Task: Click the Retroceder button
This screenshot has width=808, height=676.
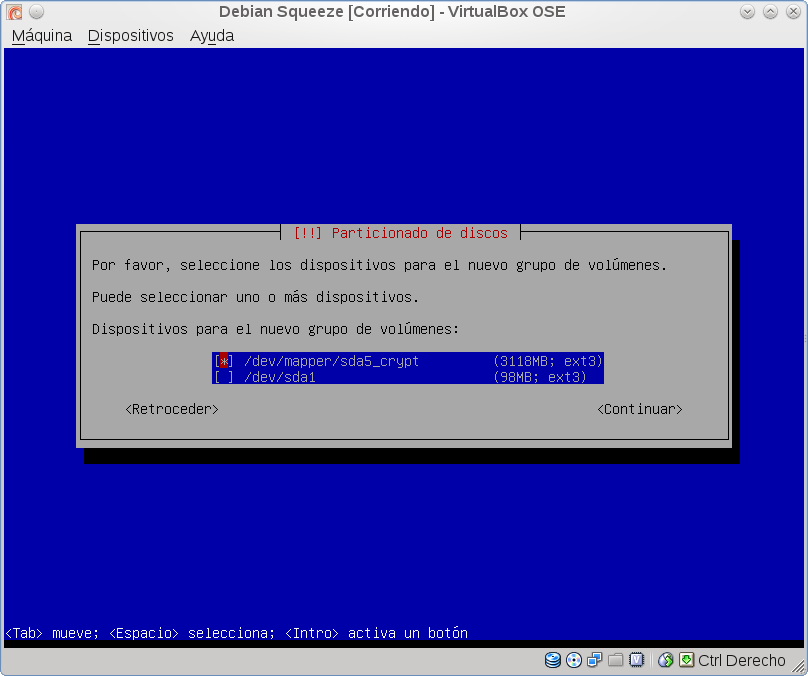Action: coord(172,409)
